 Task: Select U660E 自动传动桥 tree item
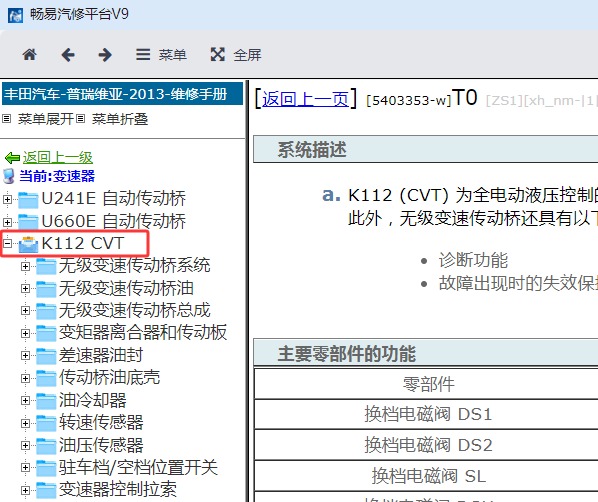tap(114, 221)
